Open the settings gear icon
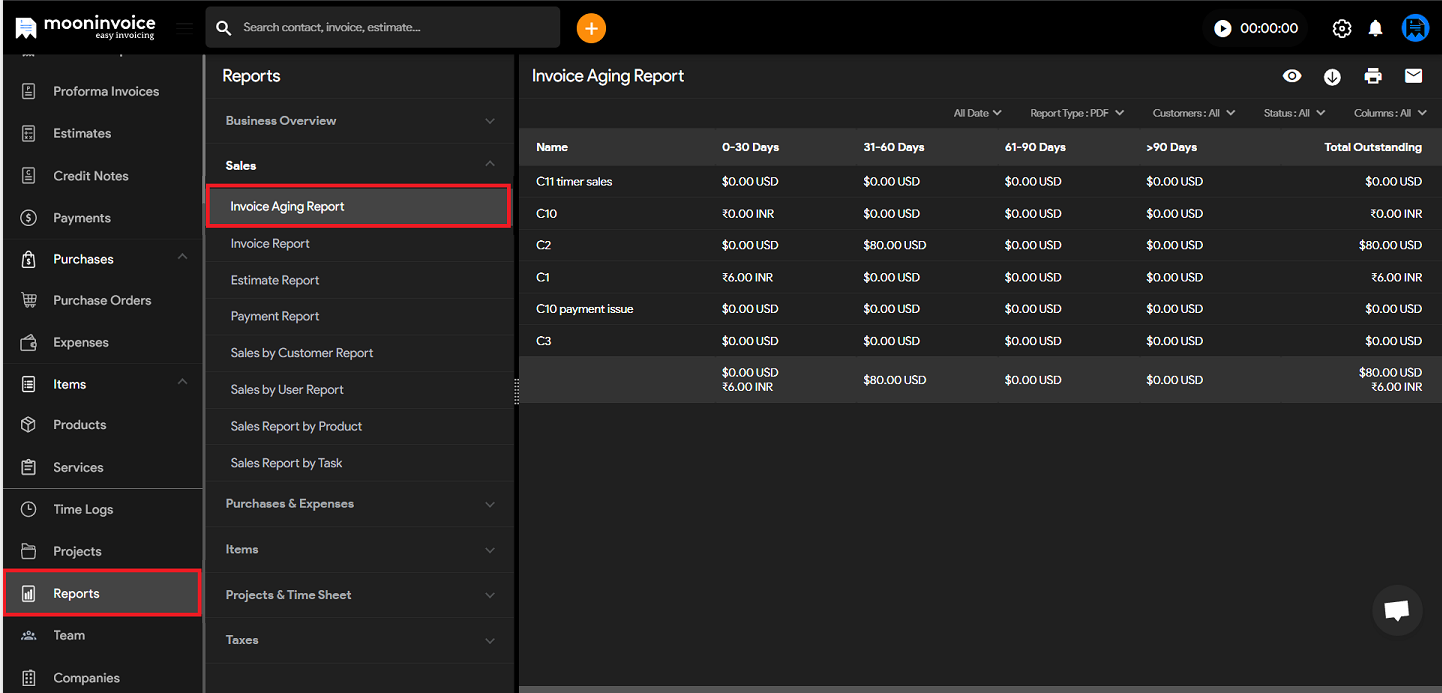 coord(1342,28)
